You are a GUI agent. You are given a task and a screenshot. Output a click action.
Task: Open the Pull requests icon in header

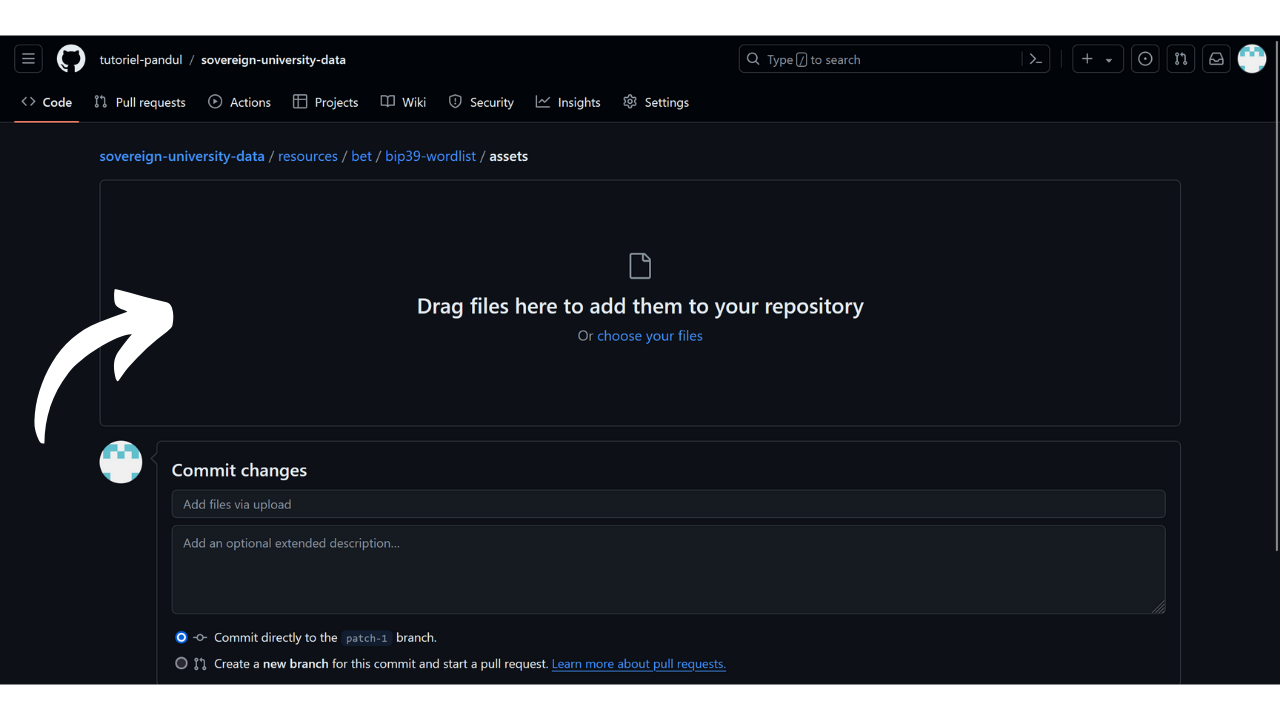(1181, 59)
